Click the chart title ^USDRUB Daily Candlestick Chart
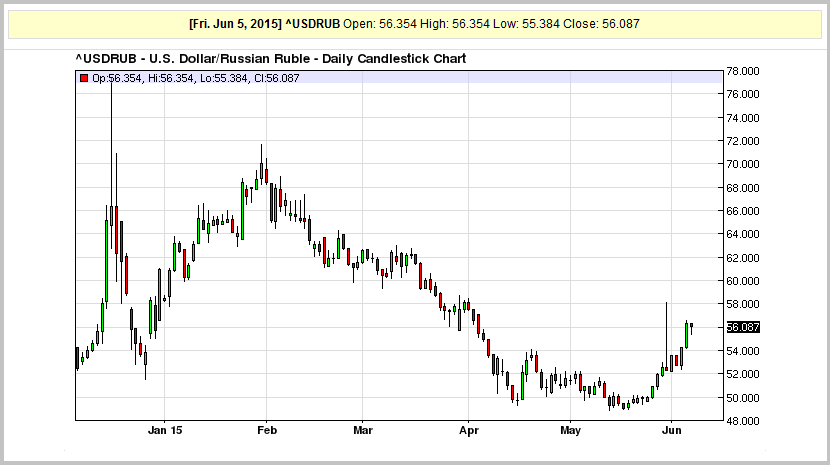830x465 pixels. point(270,59)
